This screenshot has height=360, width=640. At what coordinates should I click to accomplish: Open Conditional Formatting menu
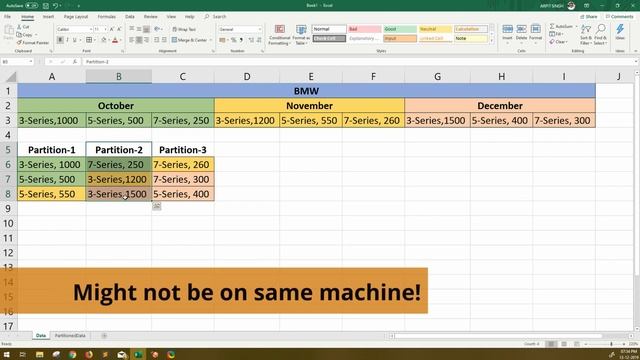tap(280, 35)
